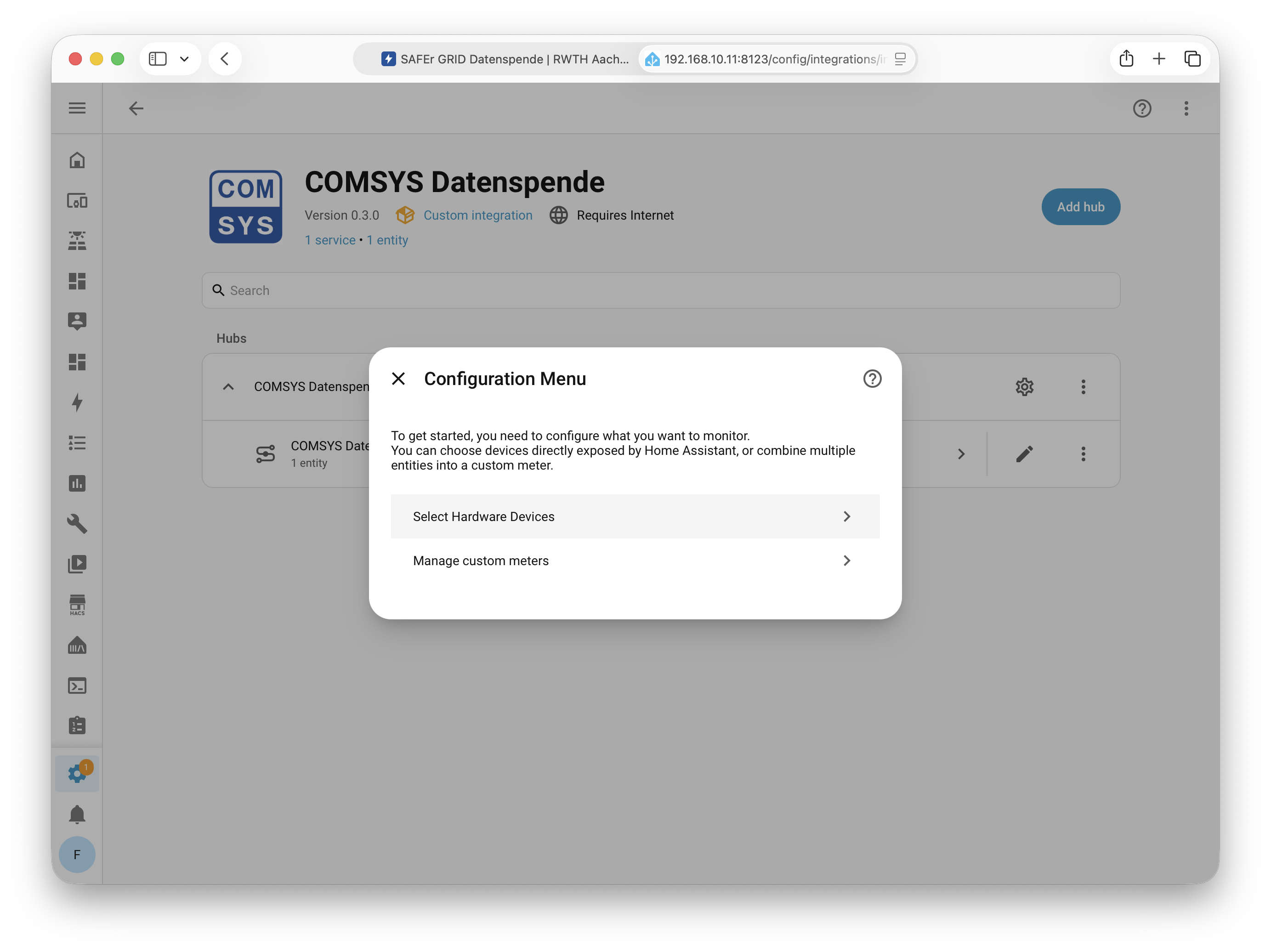Toggle the Safari sidebar button

pyautogui.click(x=158, y=59)
